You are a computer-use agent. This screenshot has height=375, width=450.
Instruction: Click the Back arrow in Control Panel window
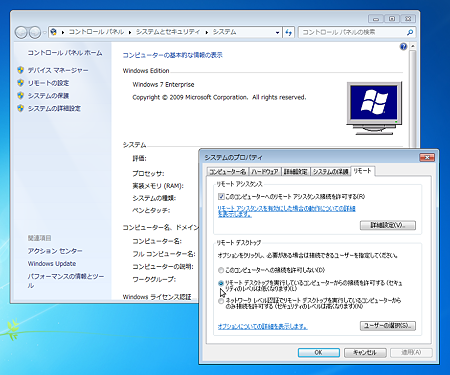point(21,32)
